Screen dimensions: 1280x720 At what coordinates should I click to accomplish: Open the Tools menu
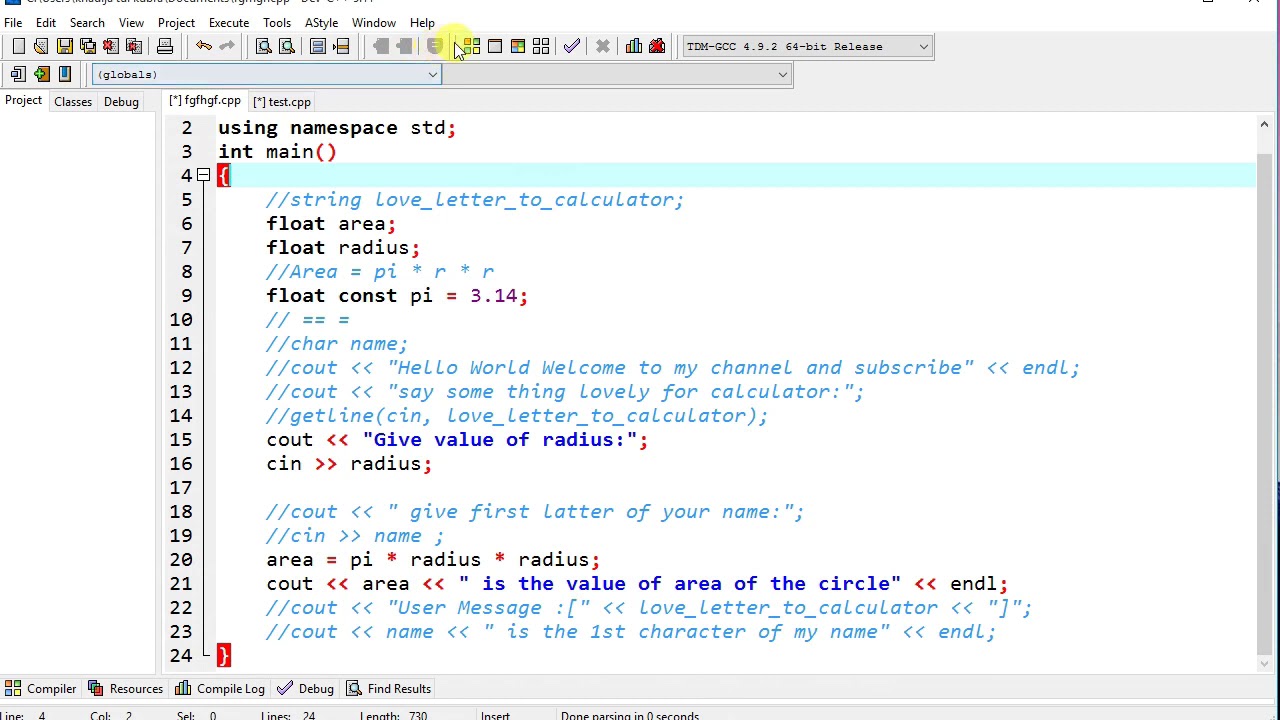pyautogui.click(x=277, y=23)
